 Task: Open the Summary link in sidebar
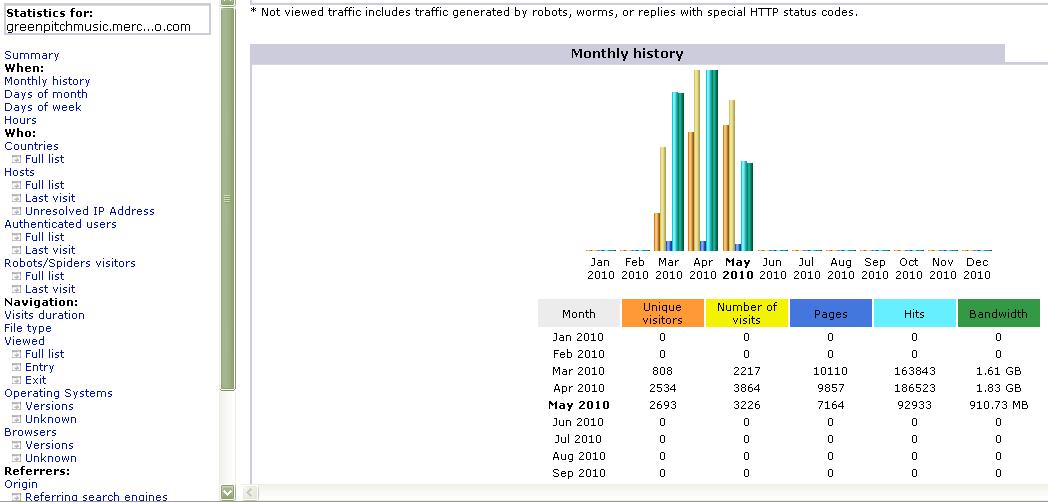(31, 55)
